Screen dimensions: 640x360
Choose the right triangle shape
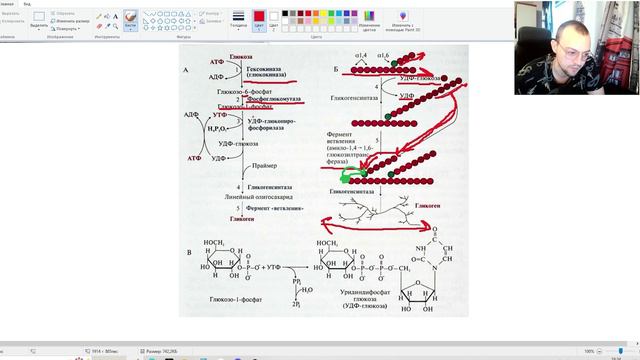point(146,21)
